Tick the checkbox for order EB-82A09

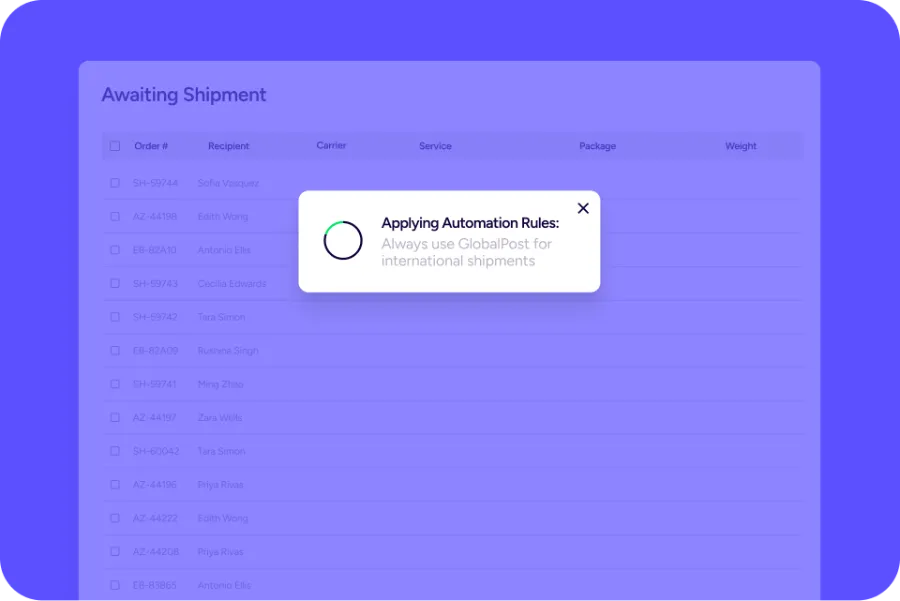[115, 351]
